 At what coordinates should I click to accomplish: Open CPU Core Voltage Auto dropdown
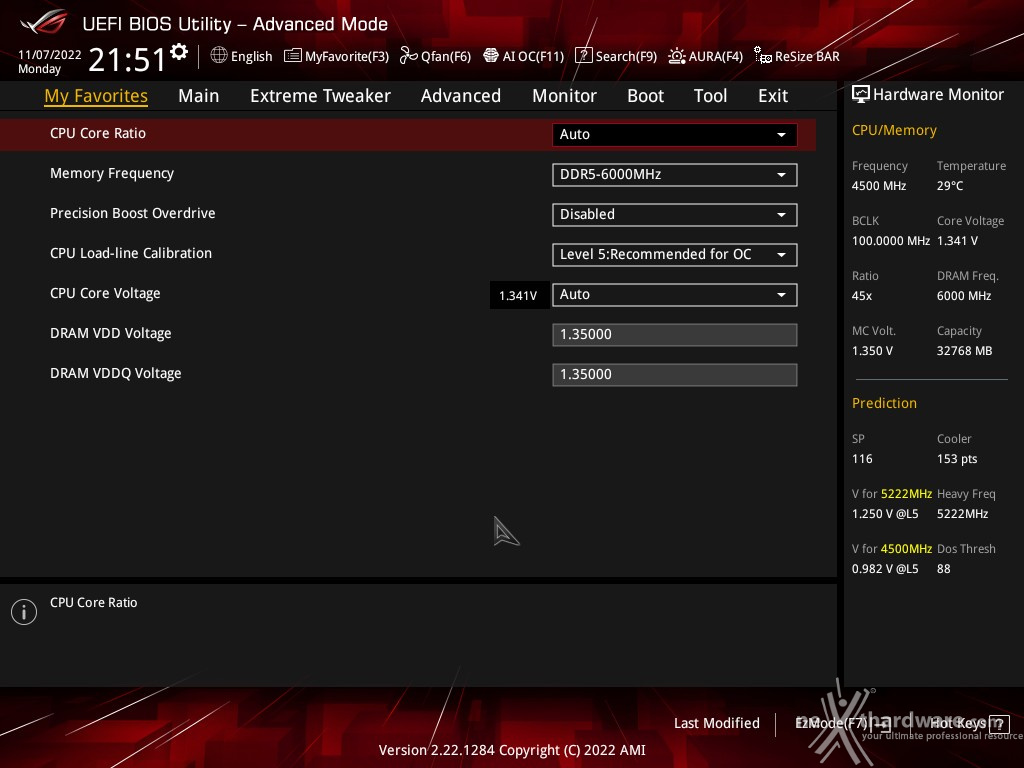(x=674, y=295)
